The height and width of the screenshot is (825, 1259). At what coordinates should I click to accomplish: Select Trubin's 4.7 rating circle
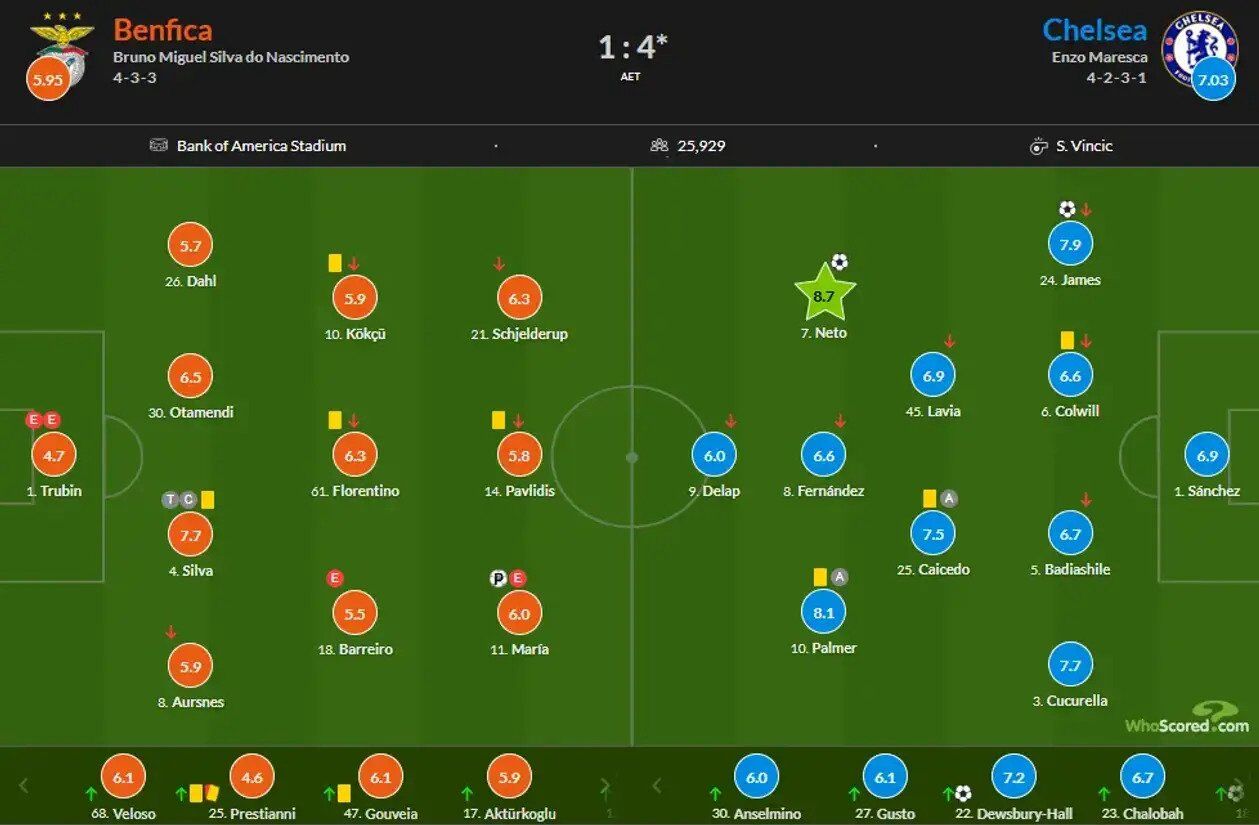click(54, 455)
